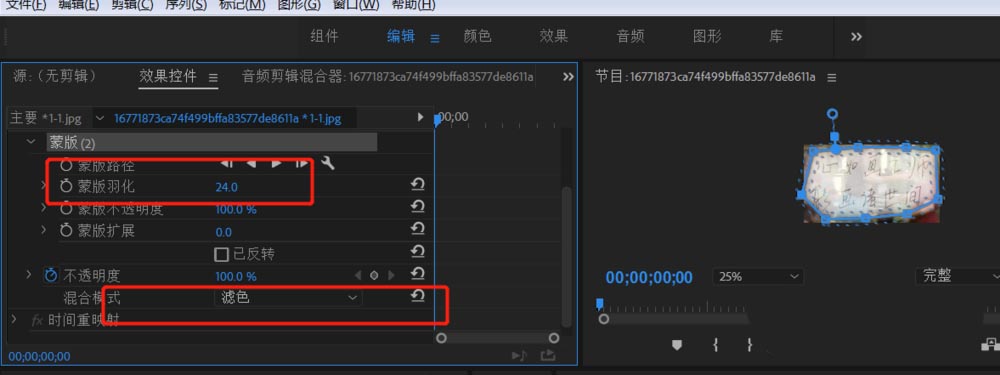Toggle the 蒙版羽化 stopwatch animation icon
Screen dimensions: 1000x375
tap(66, 186)
